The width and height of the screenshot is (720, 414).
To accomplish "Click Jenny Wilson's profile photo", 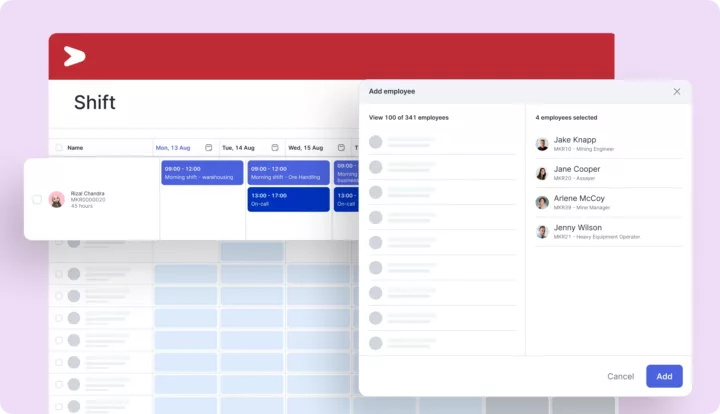I will [x=542, y=232].
